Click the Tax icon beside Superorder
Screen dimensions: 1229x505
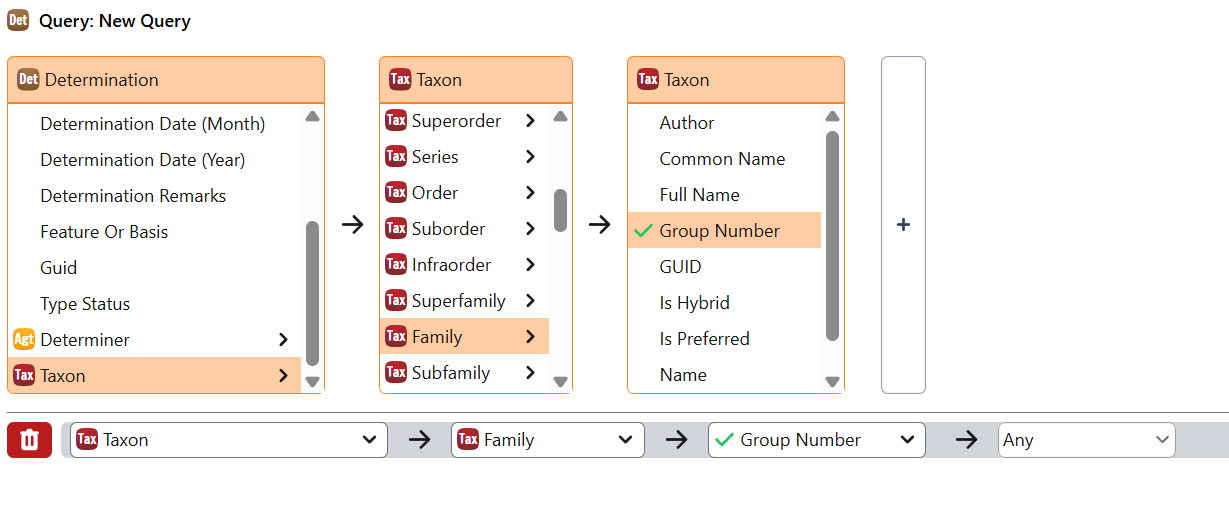396,121
